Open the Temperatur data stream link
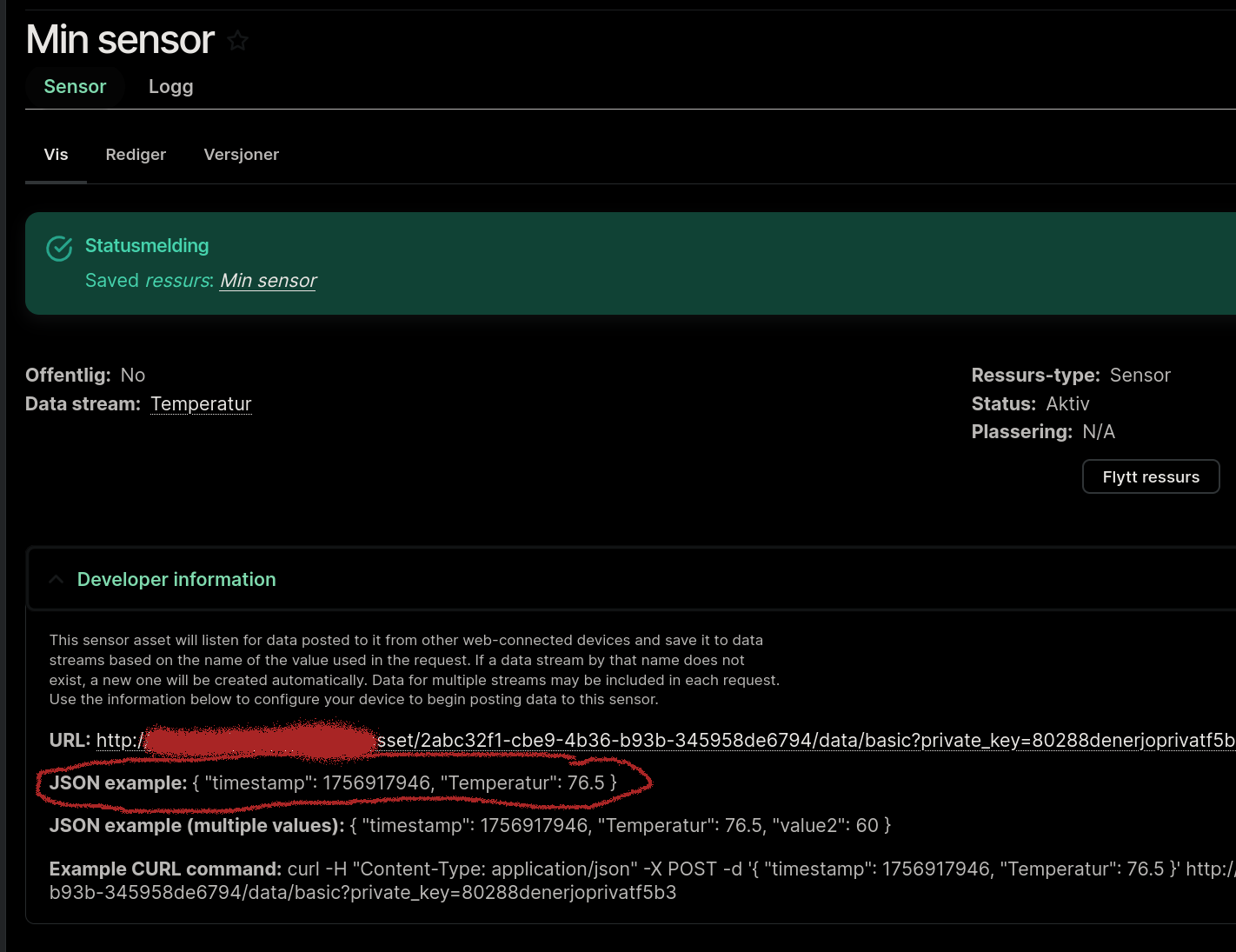This screenshot has height=952, width=1236. (x=201, y=404)
